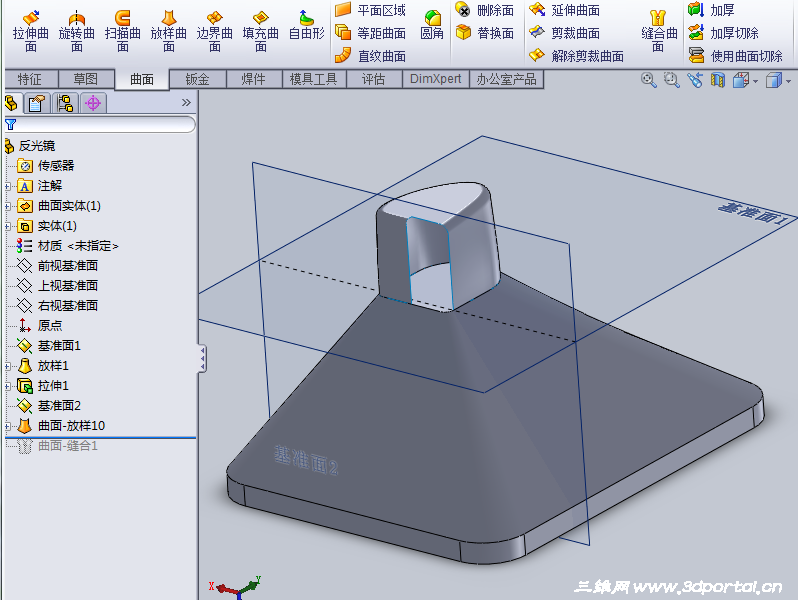Expand the manager pane tabs chevron
The width and height of the screenshot is (798, 600).
(x=186, y=103)
